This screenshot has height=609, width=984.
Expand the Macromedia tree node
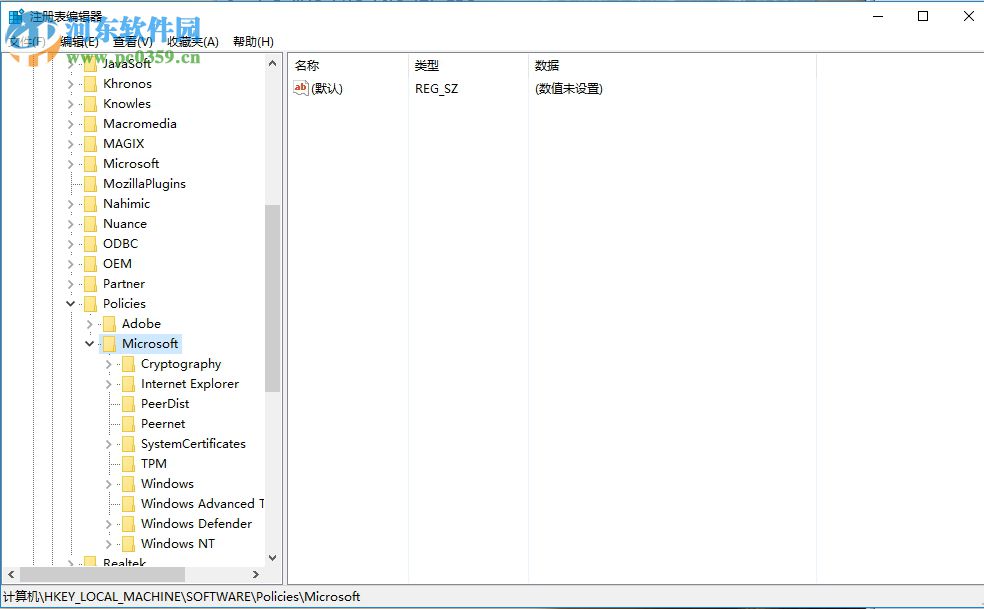point(70,123)
